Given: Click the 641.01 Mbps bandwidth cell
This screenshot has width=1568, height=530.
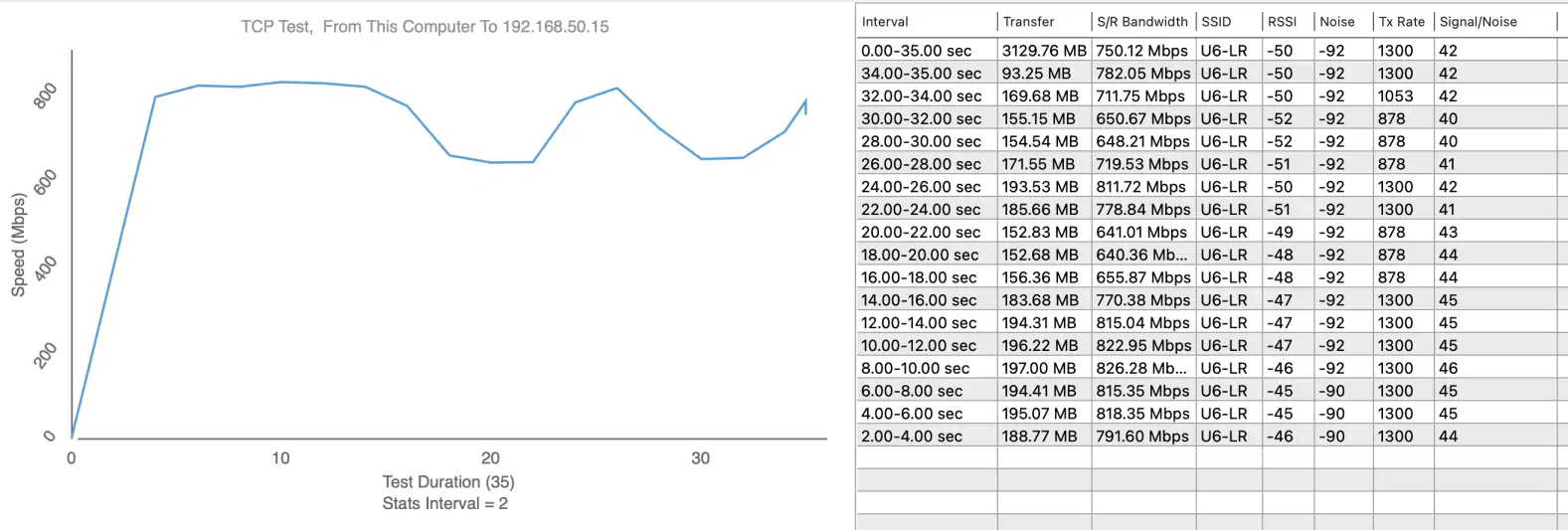Looking at the screenshot, I should pyautogui.click(x=1141, y=233).
